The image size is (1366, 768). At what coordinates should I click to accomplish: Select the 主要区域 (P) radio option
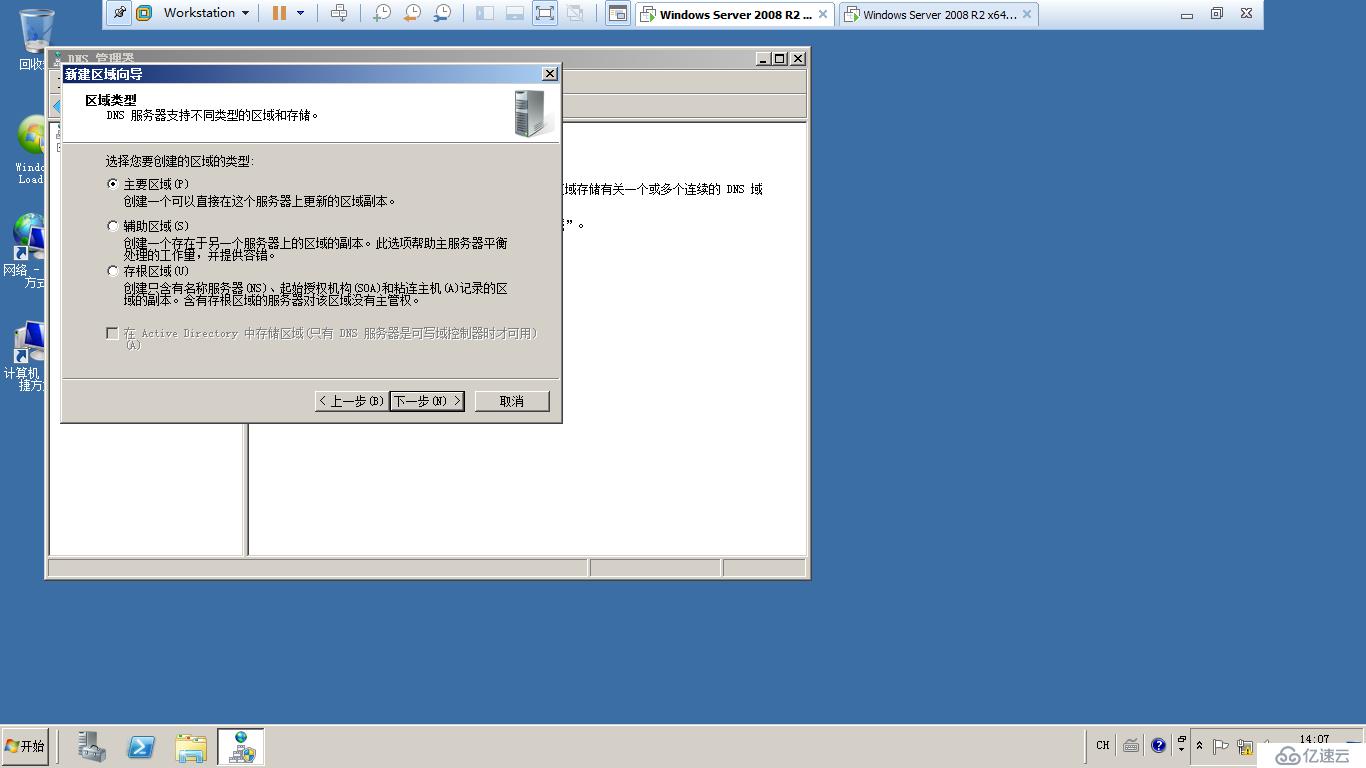[113, 184]
